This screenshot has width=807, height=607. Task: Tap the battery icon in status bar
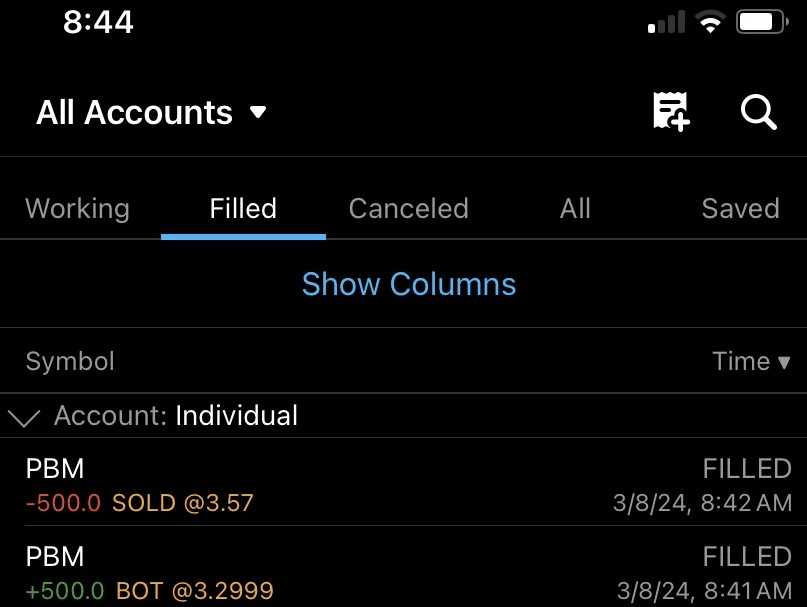tap(763, 22)
